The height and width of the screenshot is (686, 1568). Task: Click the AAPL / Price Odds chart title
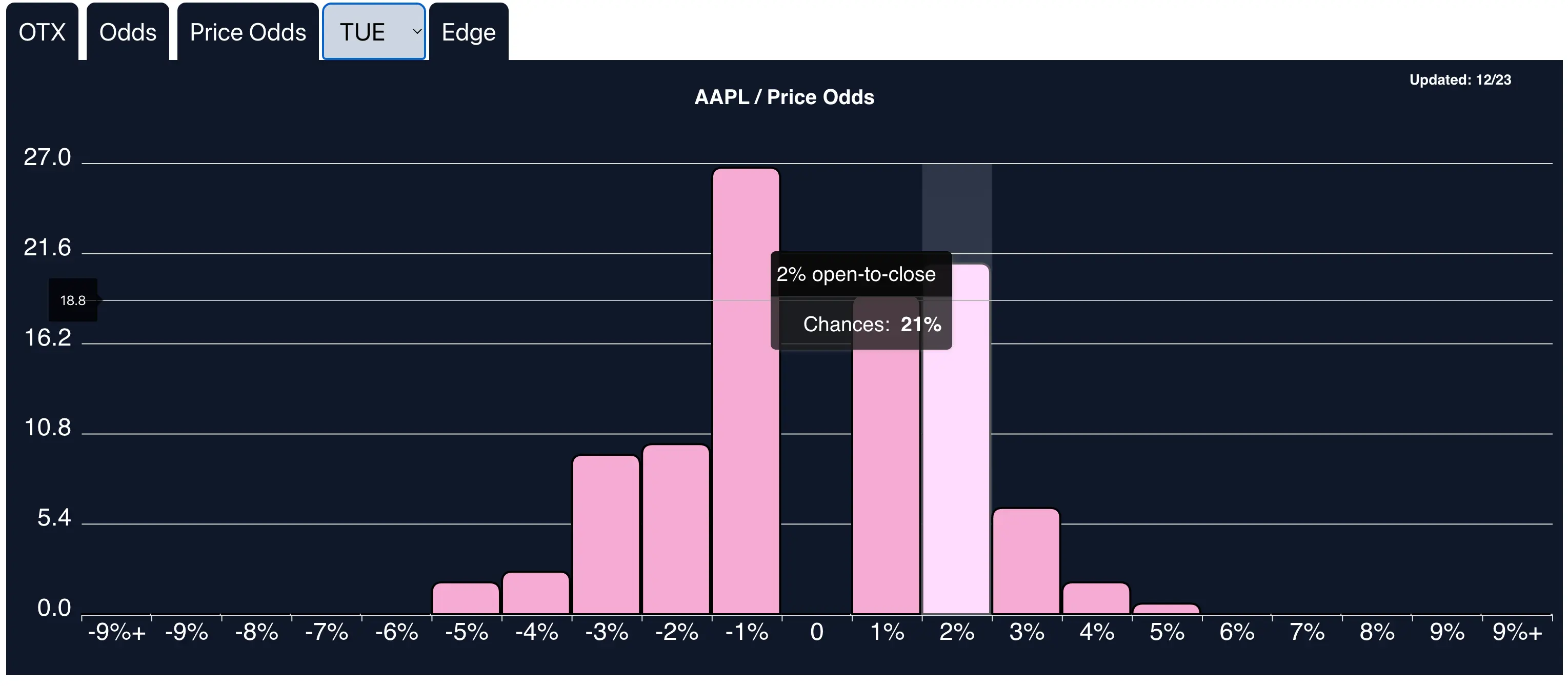tap(784, 97)
